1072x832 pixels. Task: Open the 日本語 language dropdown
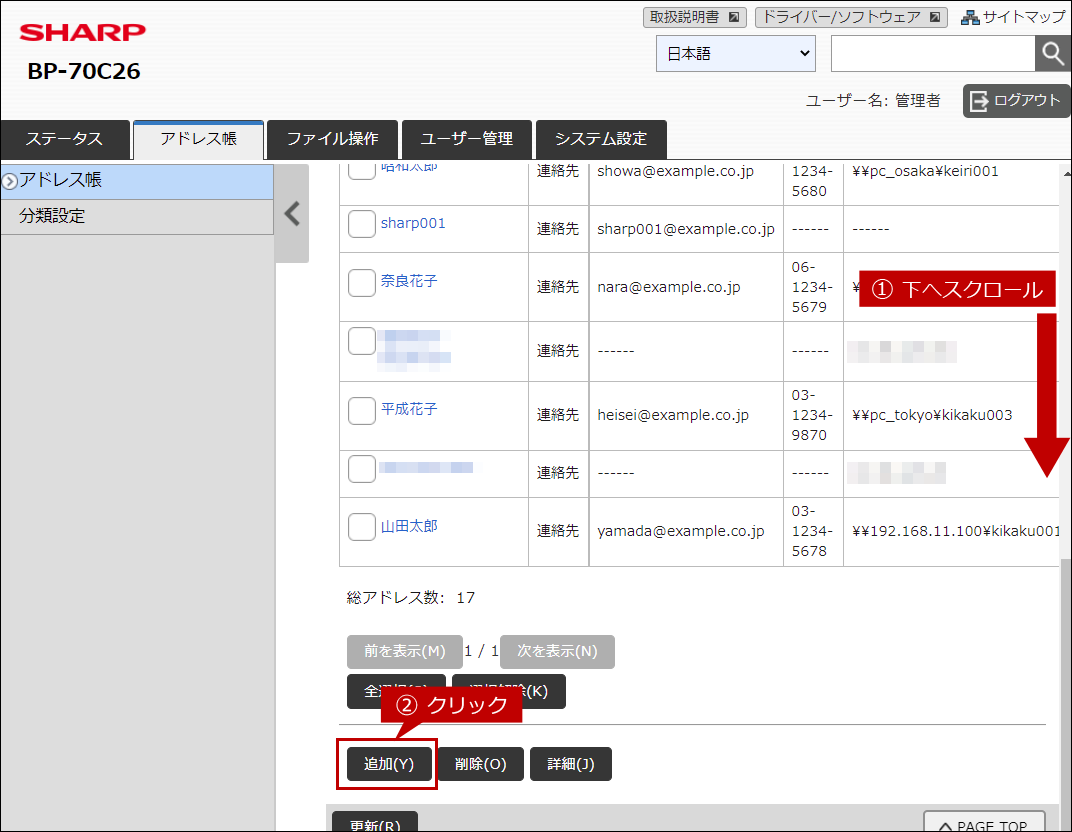pos(736,53)
